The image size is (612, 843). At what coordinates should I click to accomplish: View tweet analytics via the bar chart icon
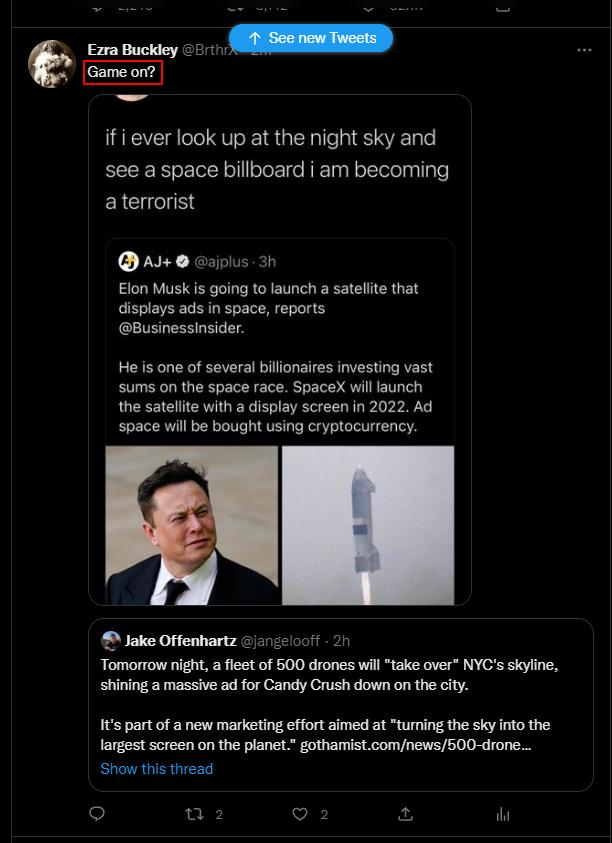pyautogui.click(x=504, y=814)
